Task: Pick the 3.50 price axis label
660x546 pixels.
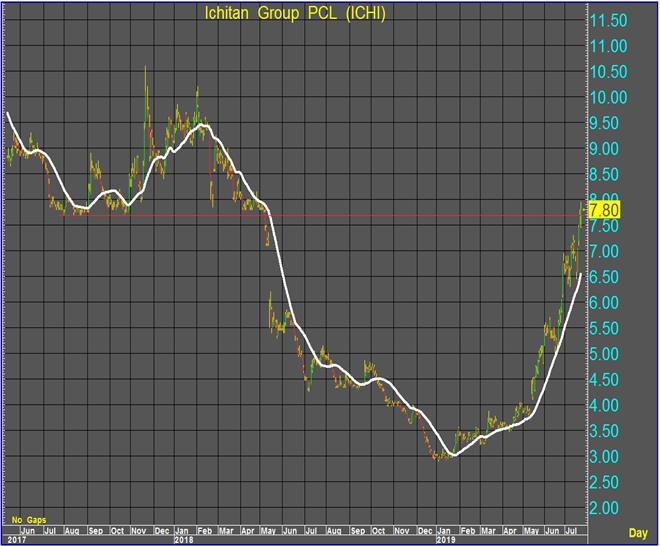Action: (x=604, y=431)
